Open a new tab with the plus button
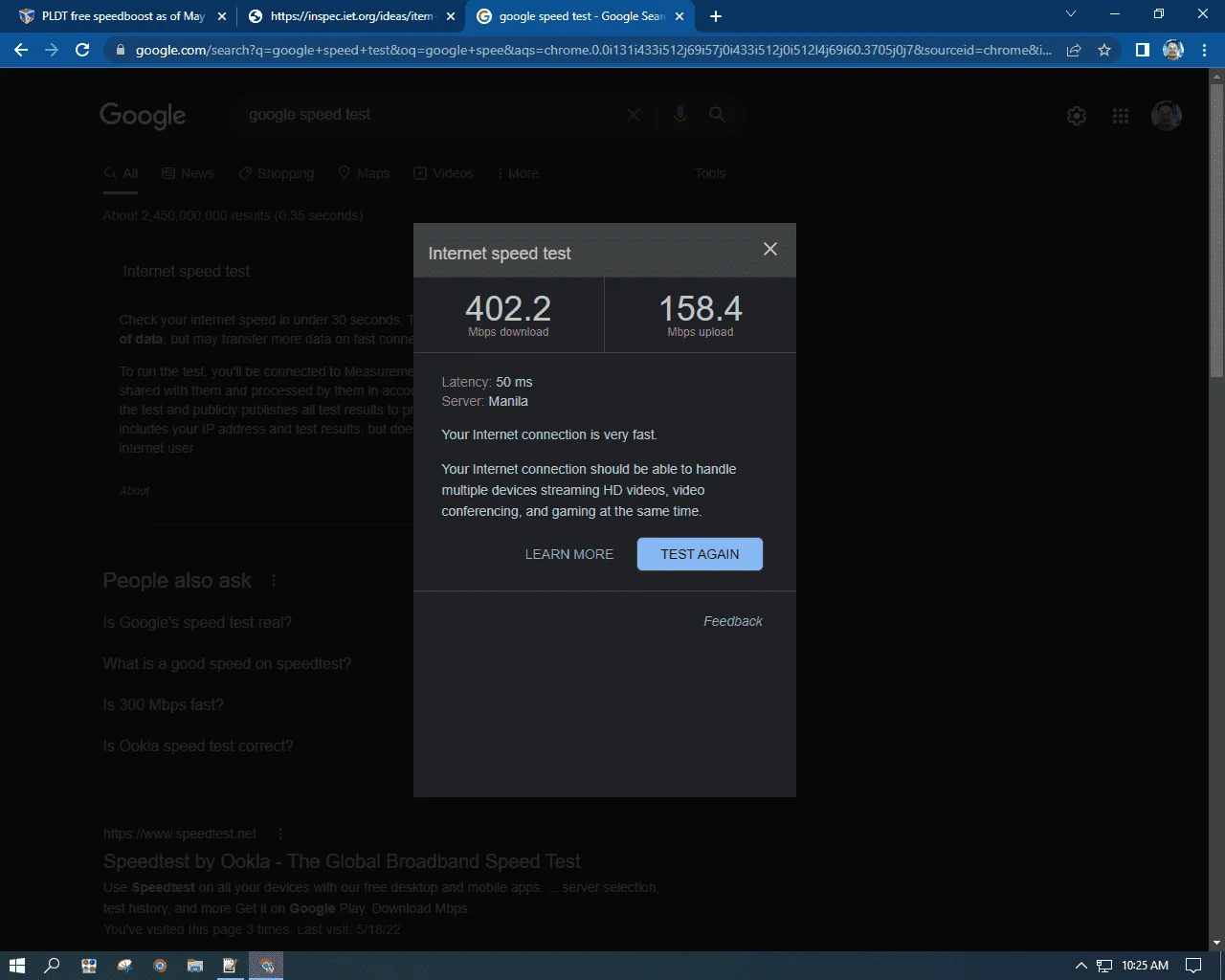This screenshot has height=980, width=1225. (716, 16)
